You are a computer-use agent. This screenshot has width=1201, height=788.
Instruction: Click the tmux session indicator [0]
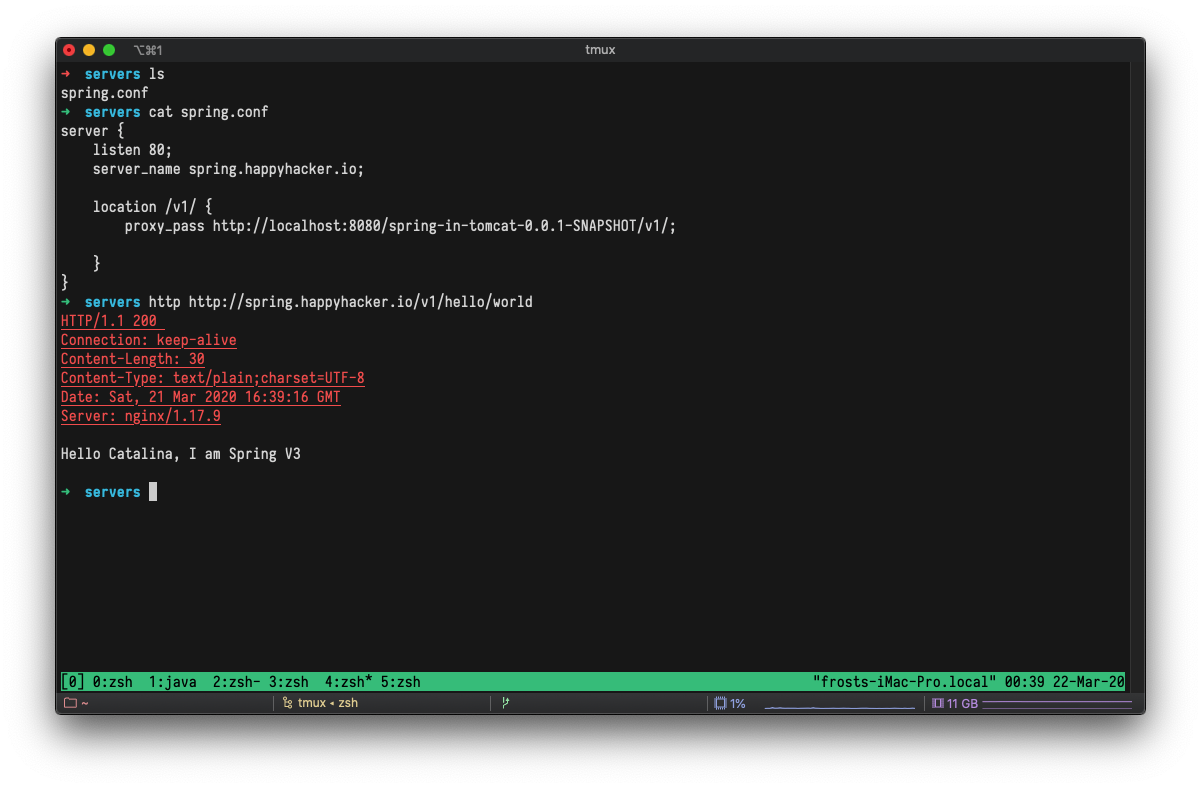pyautogui.click(x=73, y=682)
